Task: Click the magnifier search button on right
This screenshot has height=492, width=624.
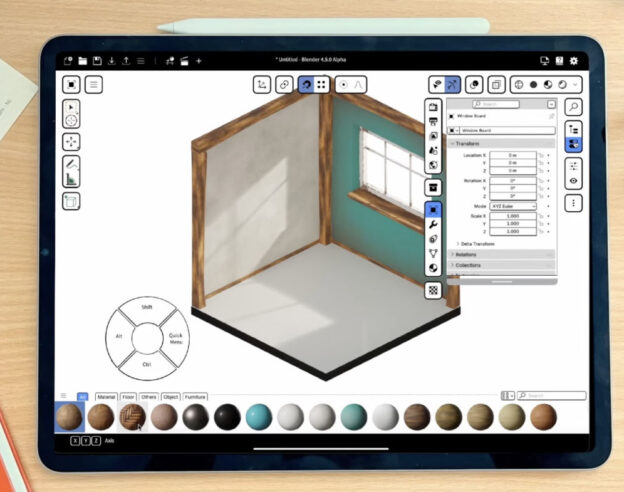Action: coord(573,107)
